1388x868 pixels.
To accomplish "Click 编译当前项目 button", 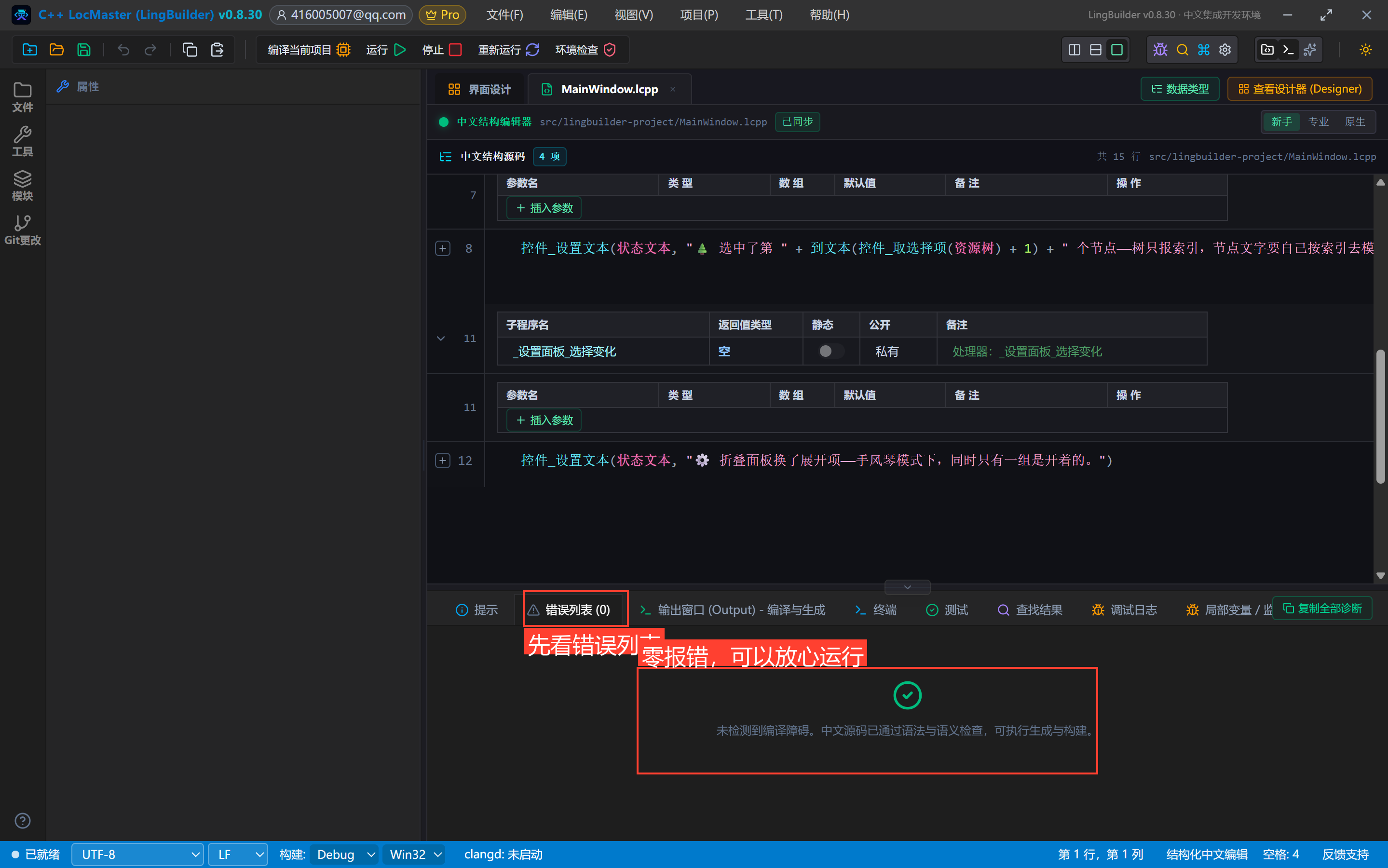I will [309, 50].
